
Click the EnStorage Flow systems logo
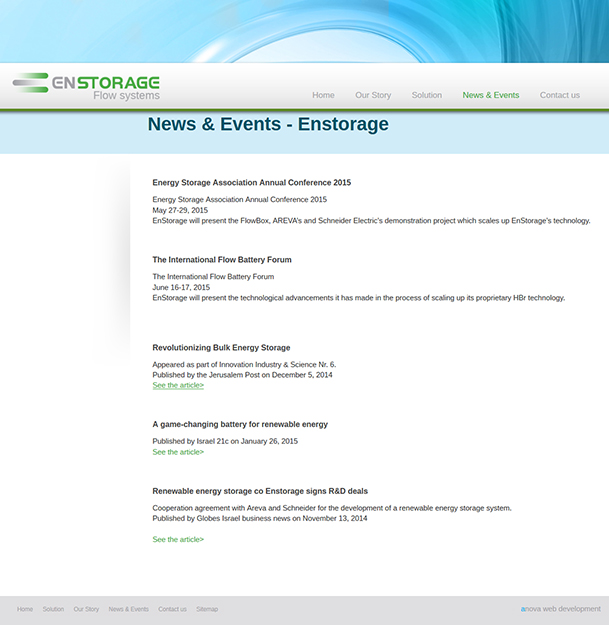coord(86,86)
